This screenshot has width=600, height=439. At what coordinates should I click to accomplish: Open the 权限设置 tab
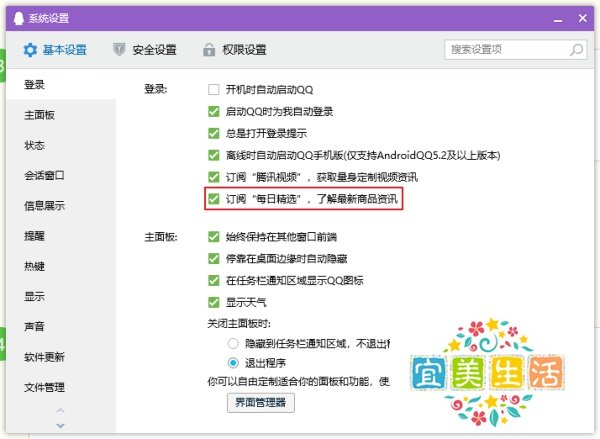235,50
